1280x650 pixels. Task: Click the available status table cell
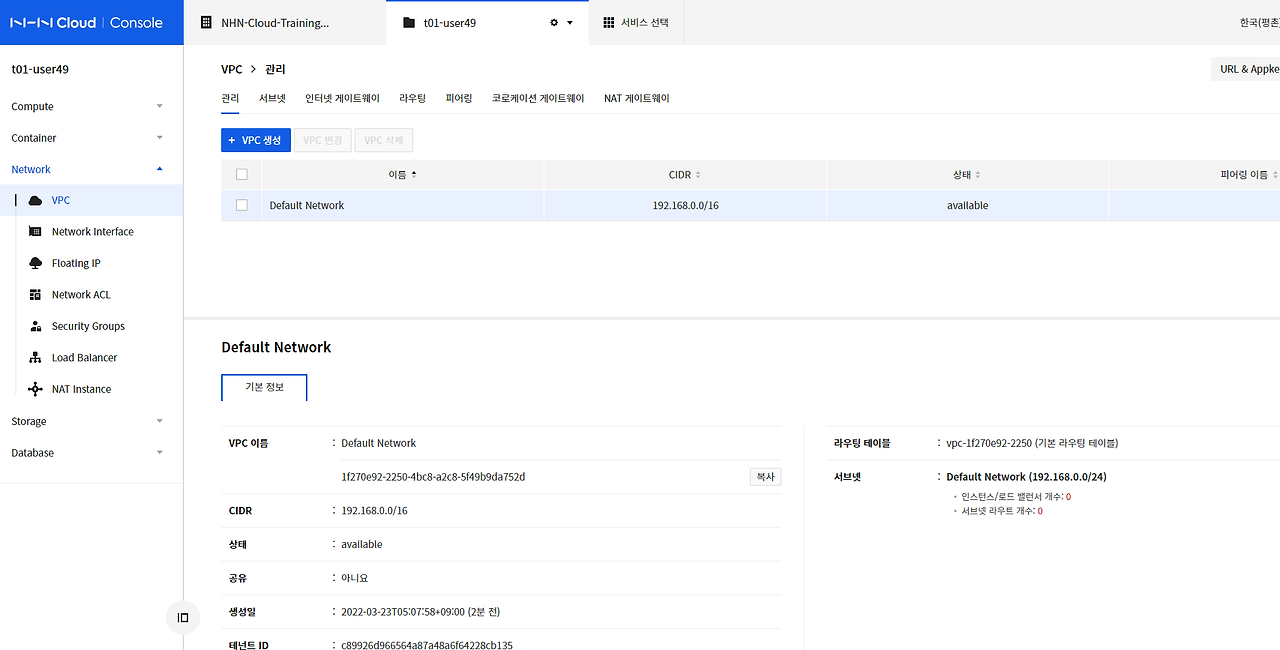[x=967, y=205]
